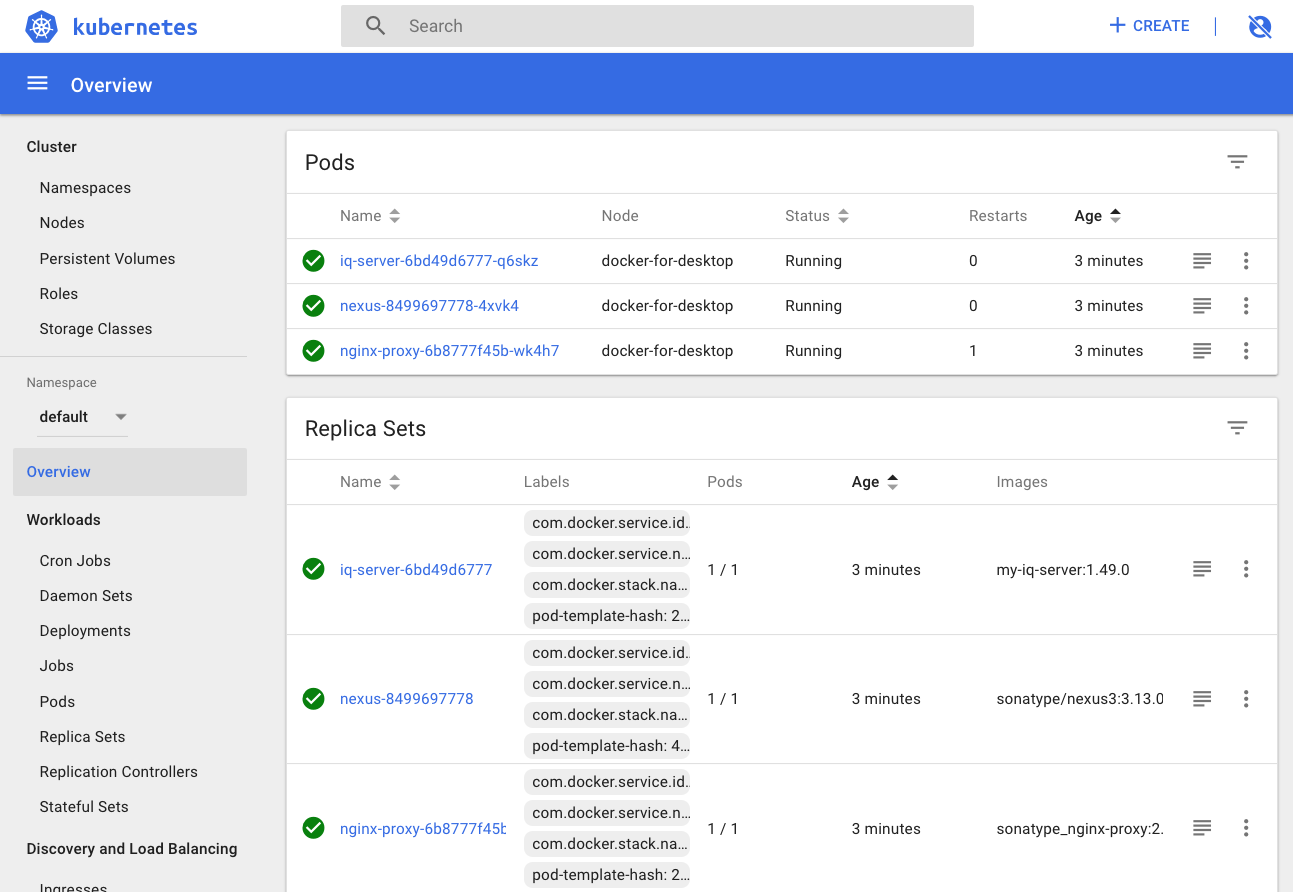Open the iq-server-6bd49d6777-q6skz pod link
The height and width of the screenshot is (892, 1293).
click(439, 261)
